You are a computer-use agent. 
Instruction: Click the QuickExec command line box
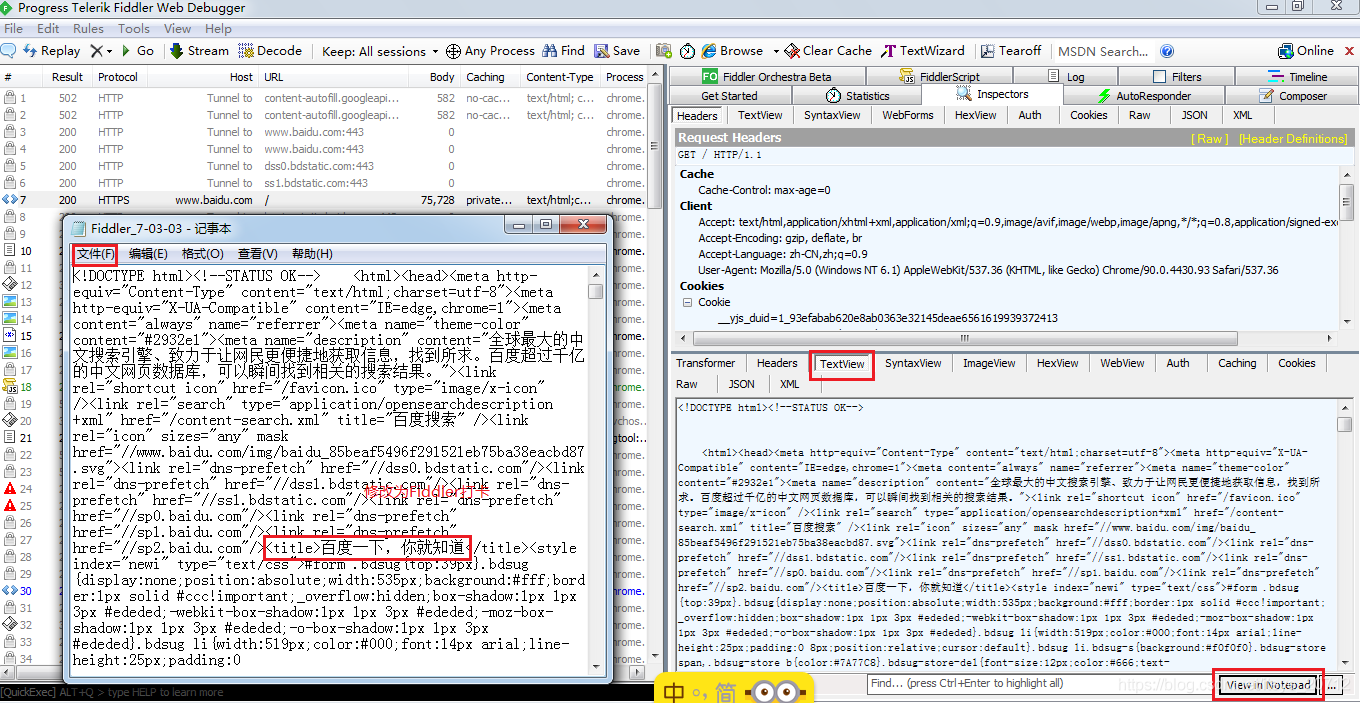point(325,692)
